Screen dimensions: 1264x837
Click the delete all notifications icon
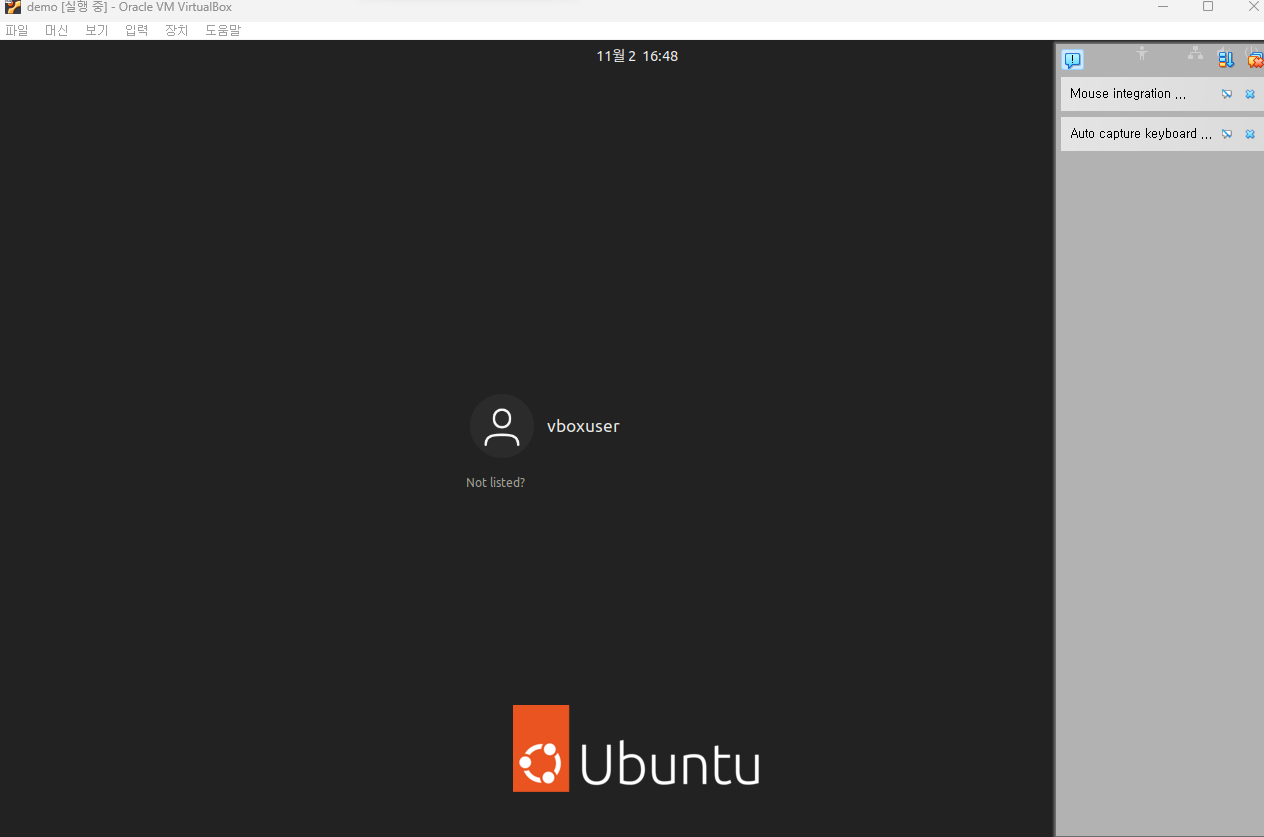[1255, 60]
